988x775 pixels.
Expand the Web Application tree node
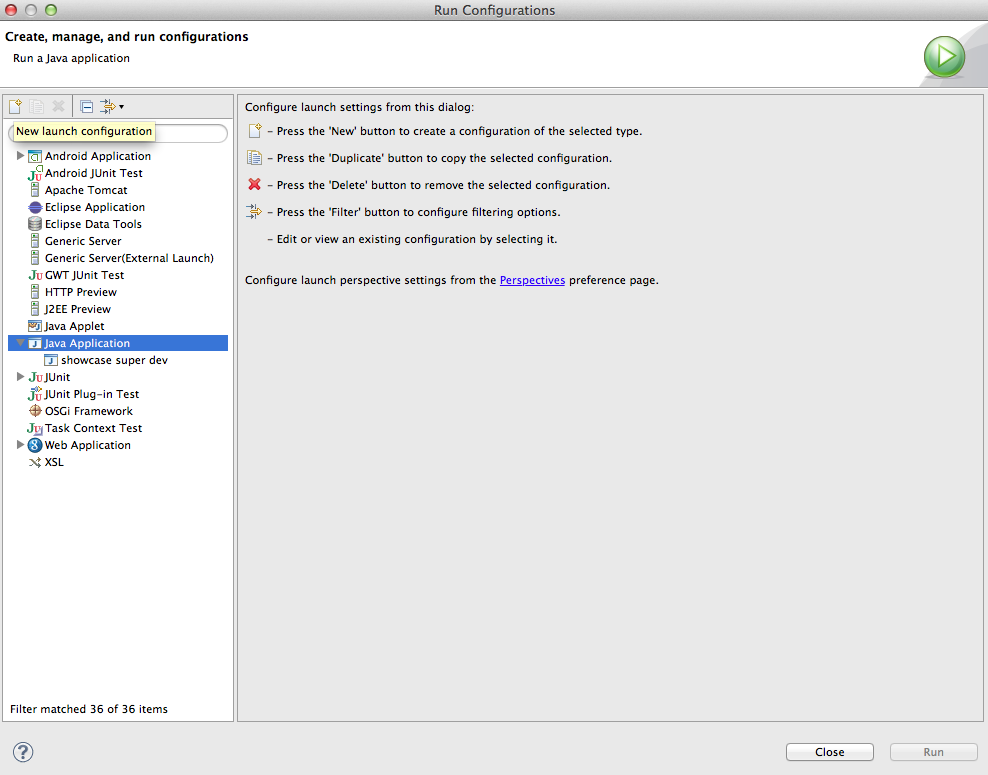20,445
